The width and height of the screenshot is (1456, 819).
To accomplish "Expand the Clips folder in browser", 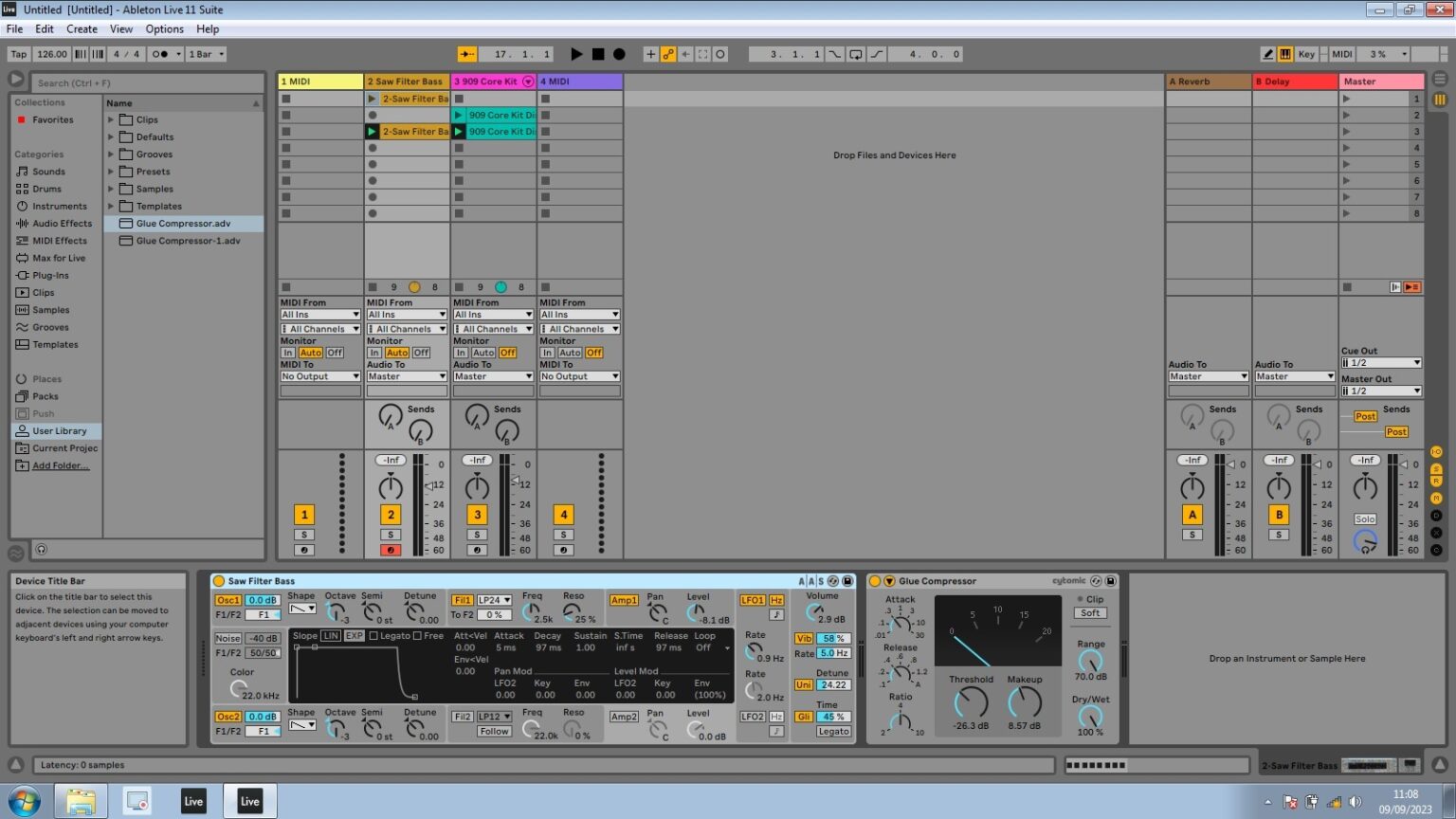I will (x=111, y=119).
